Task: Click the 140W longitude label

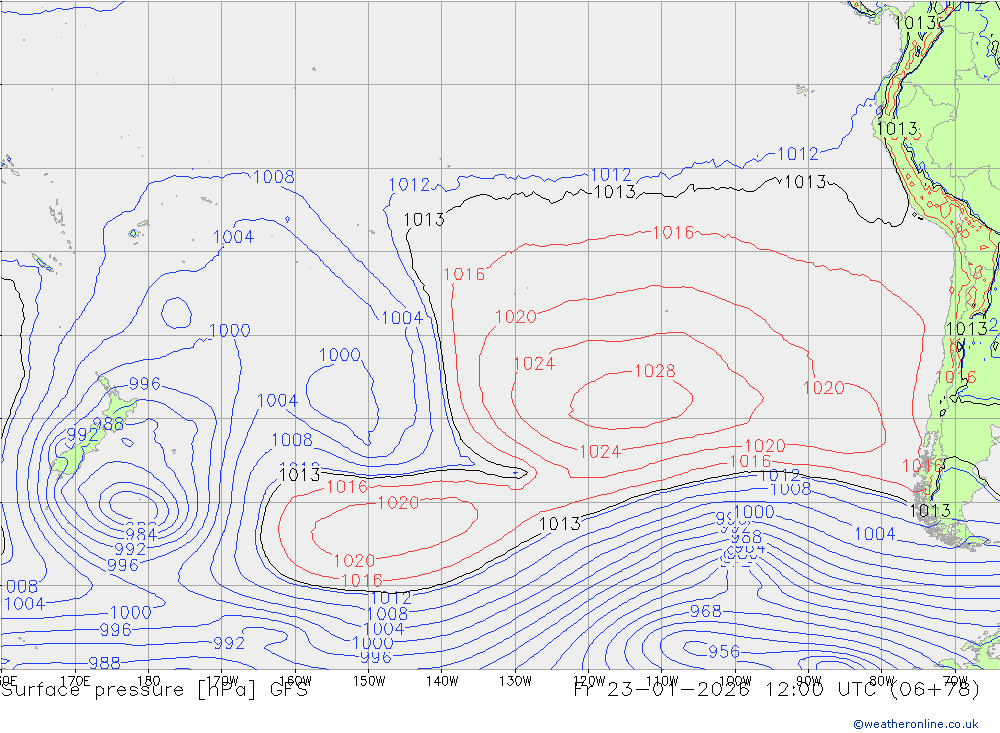Action: tap(442, 681)
